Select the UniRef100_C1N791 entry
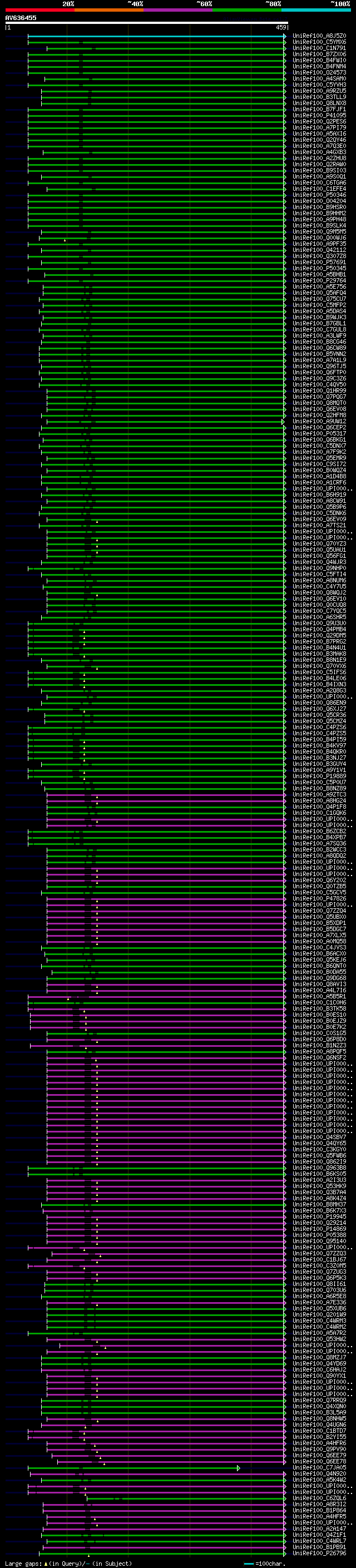The image size is (356, 1568). click(x=319, y=48)
